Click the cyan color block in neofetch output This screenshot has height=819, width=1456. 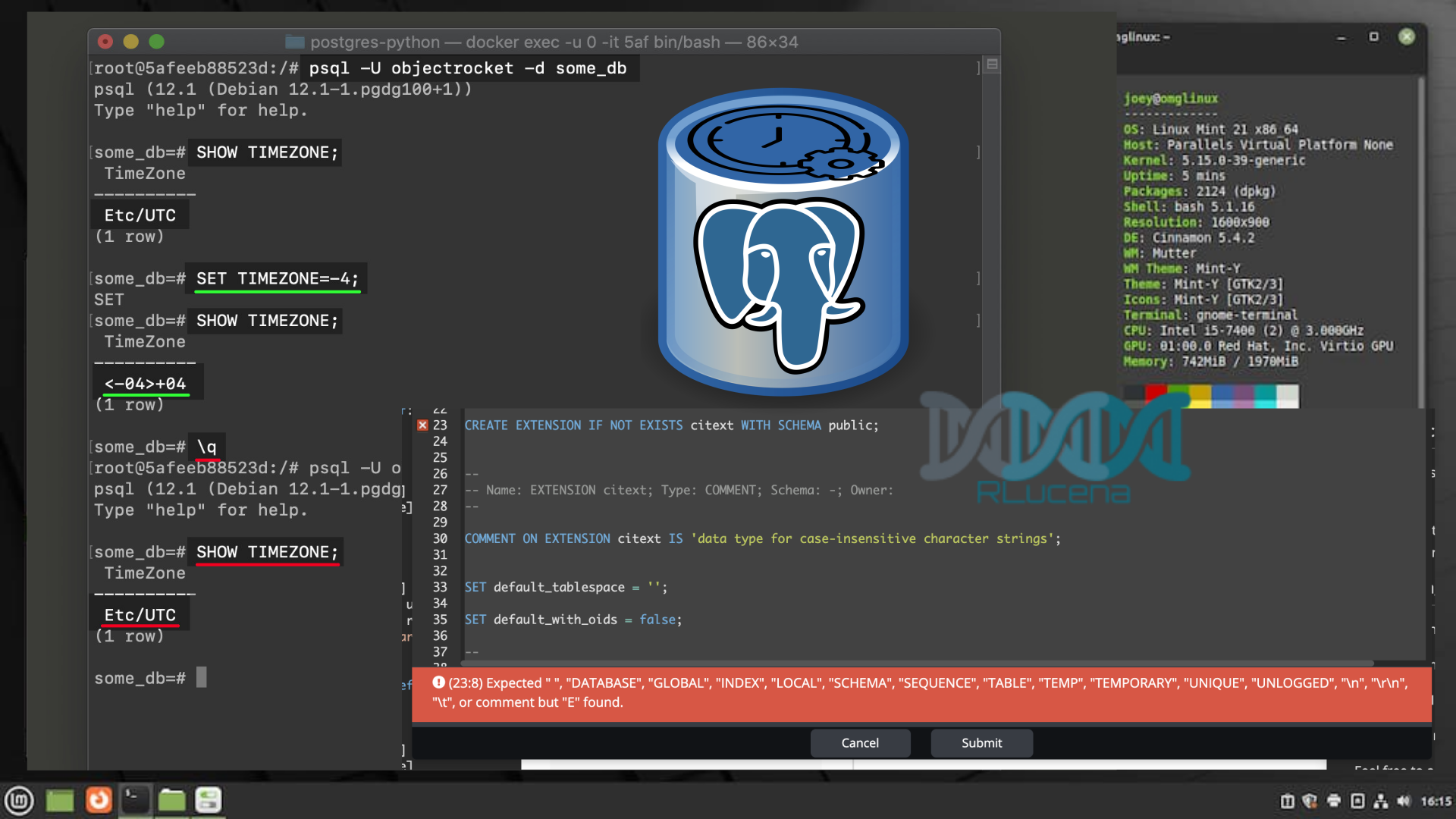tap(1265, 396)
